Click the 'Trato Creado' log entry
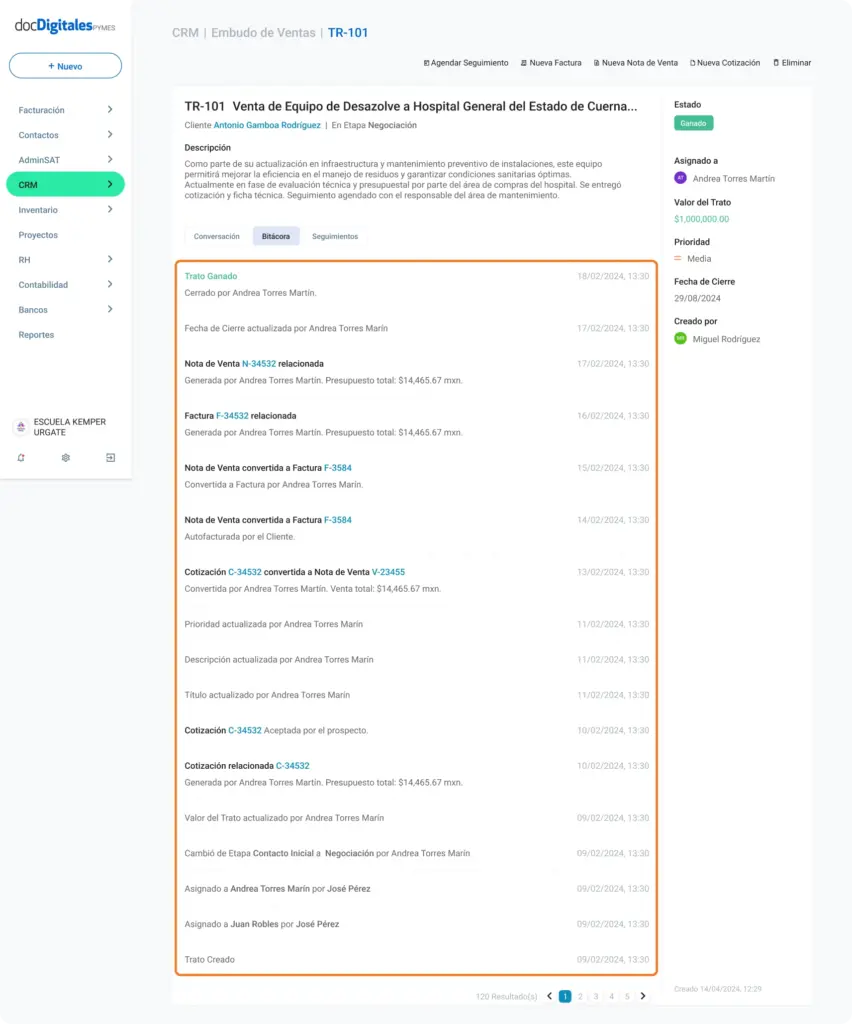 417,959
